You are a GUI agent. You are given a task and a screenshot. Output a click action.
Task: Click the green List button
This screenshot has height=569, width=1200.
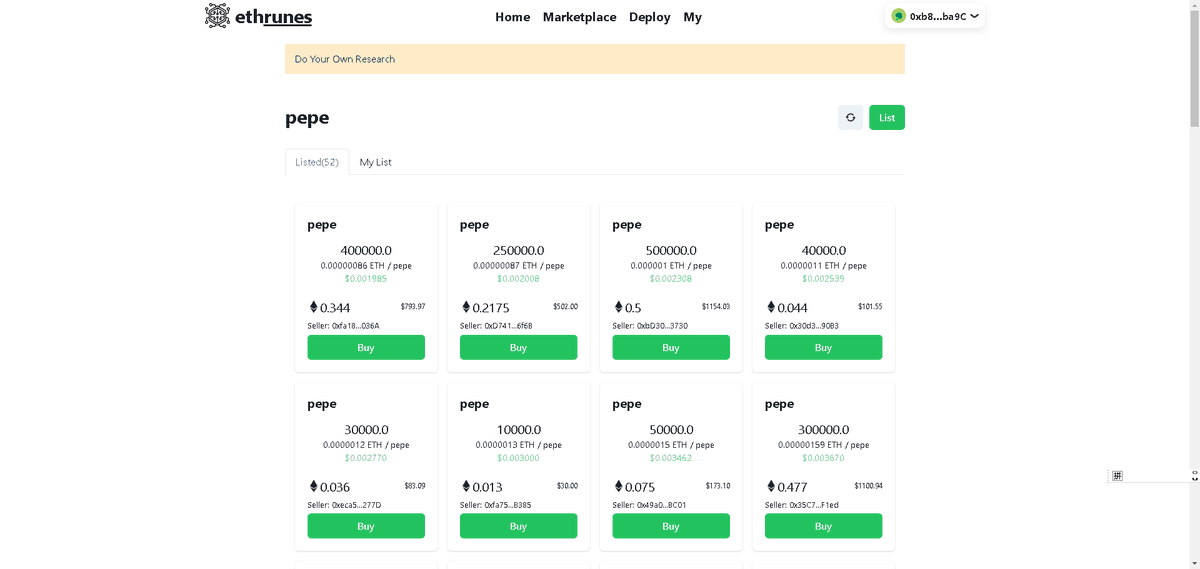tap(887, 118)
